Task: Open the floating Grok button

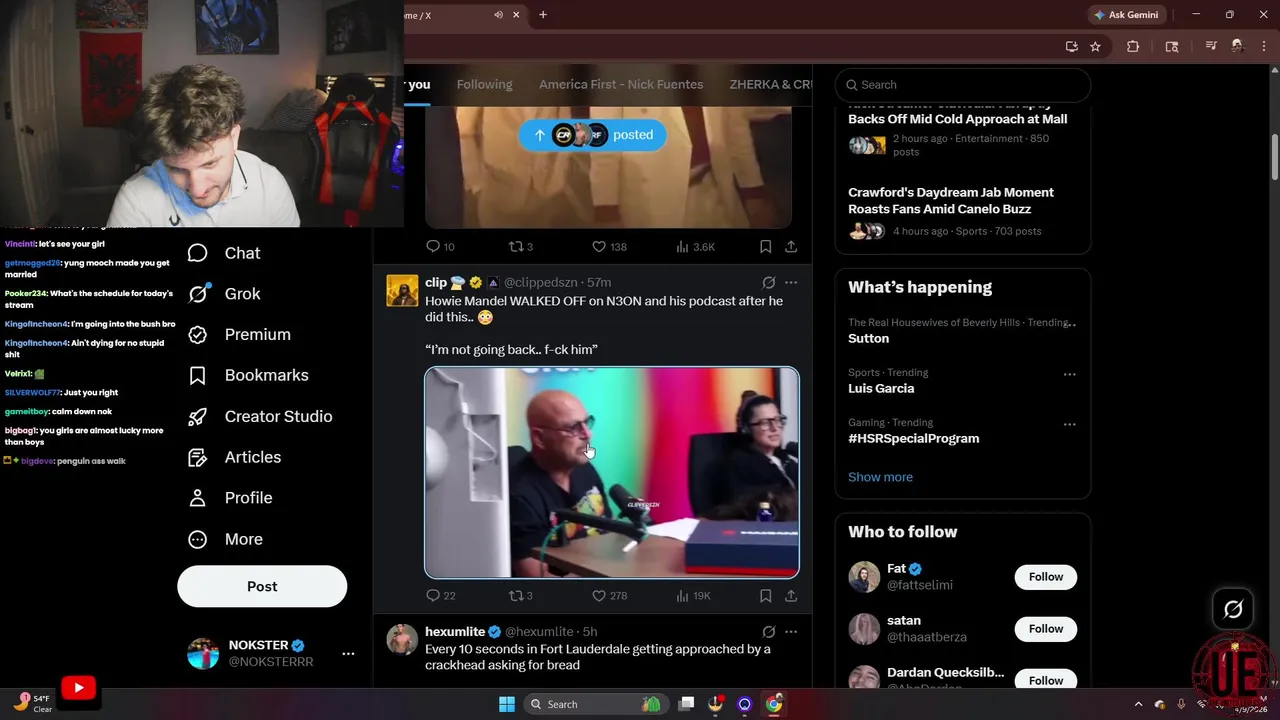Action: pos(1233,609)
